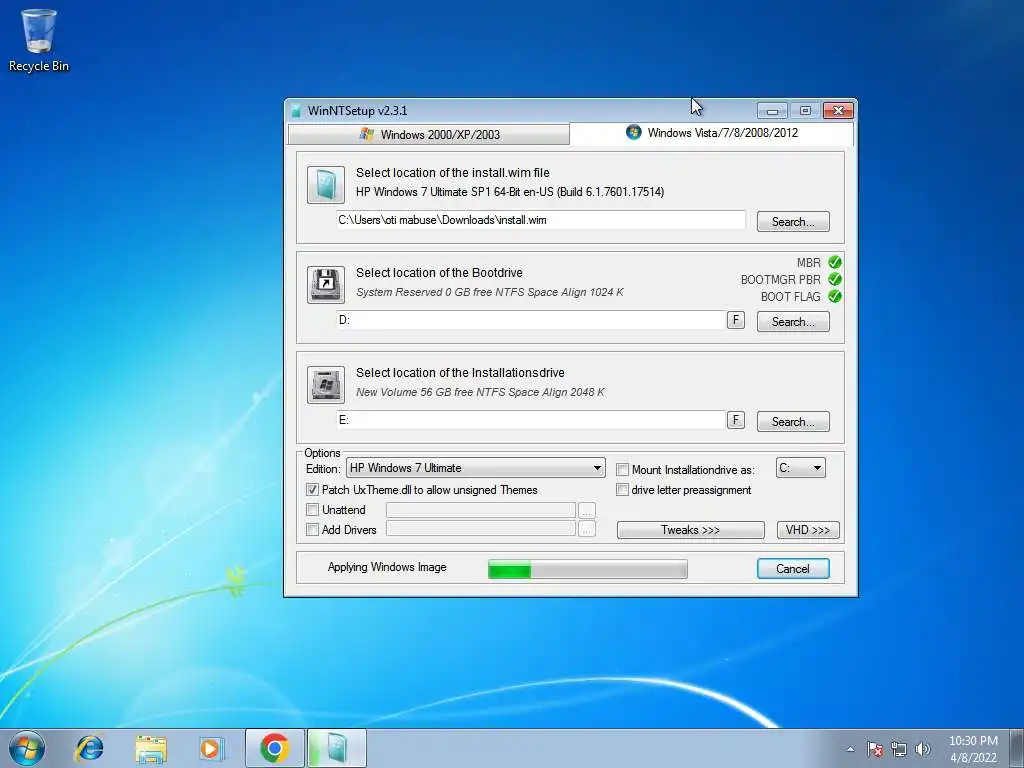Click the BOOT FLAG green checkmark icon
The image size is (1024, 768).
[835, 296]
